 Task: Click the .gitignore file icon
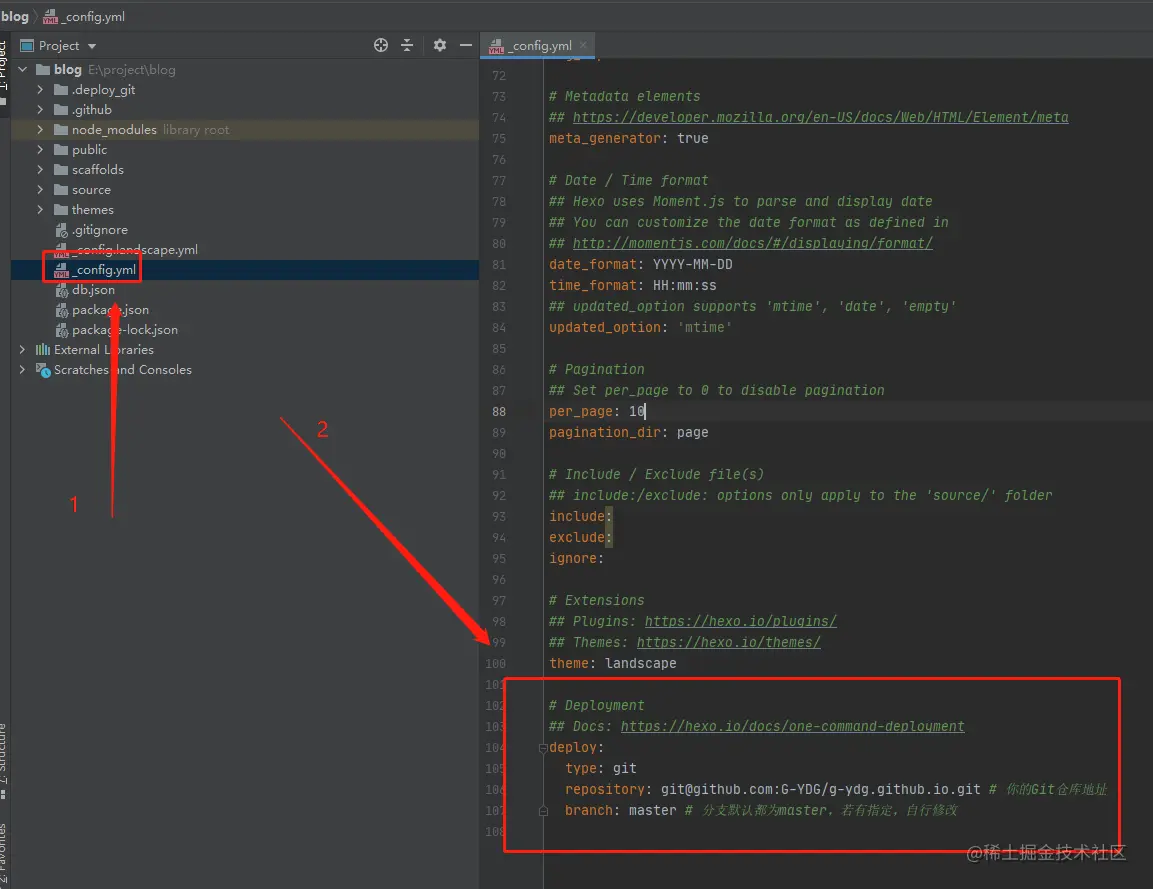point(62,230)
